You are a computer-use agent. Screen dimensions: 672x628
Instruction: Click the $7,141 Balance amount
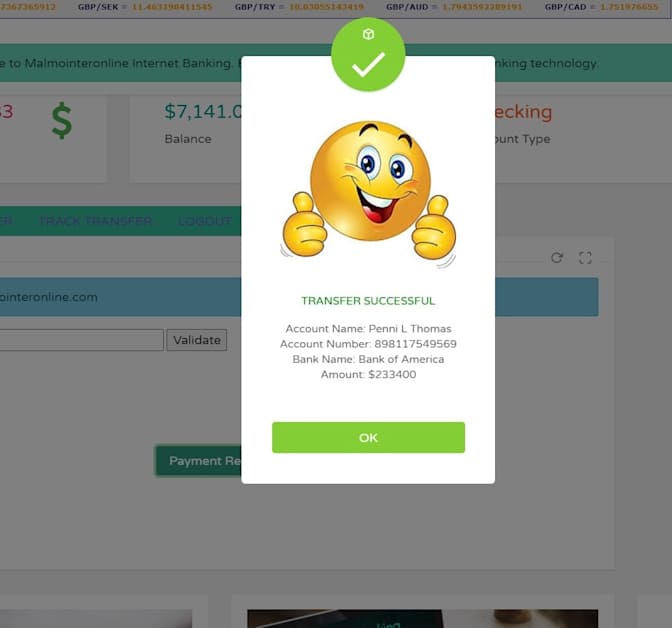pos(203,111)
